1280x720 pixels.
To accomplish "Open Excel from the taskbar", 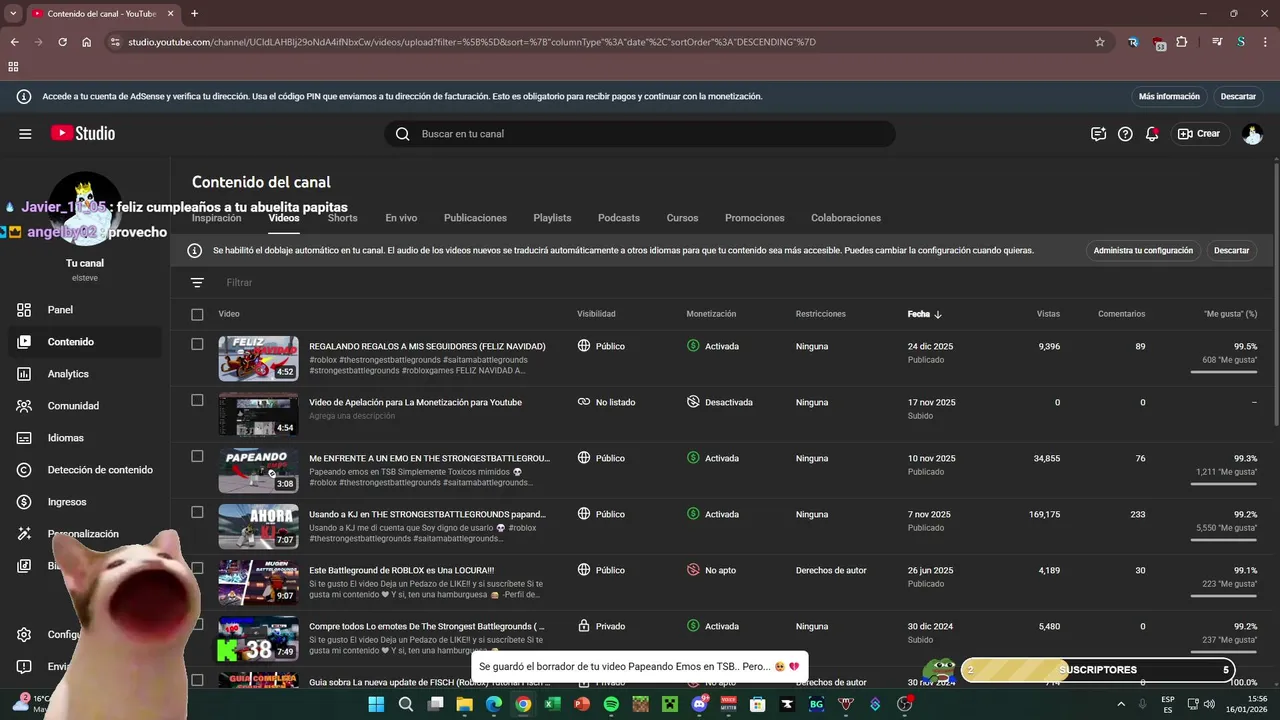I will 552,704.
